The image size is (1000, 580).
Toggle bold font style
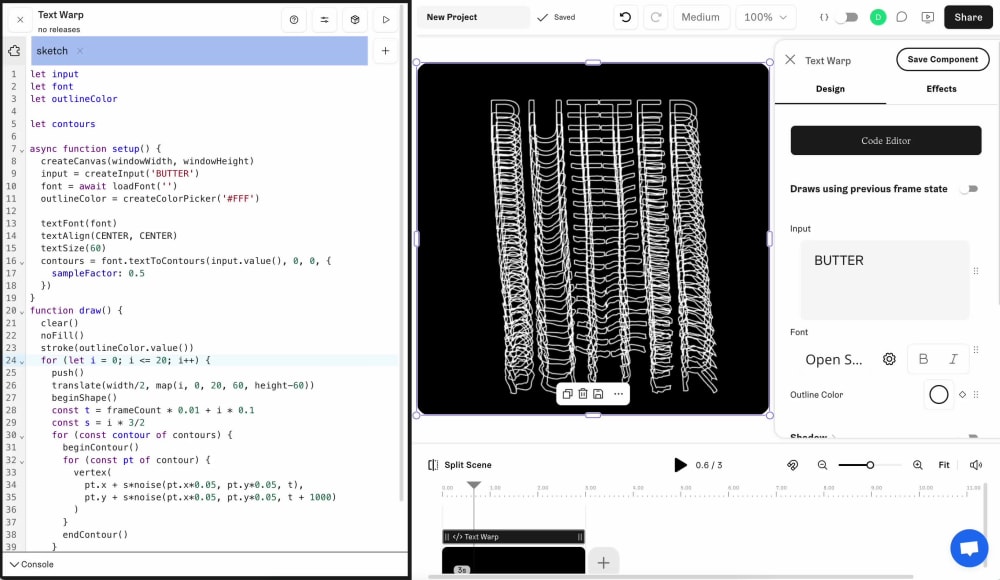[x=923, y=359]
